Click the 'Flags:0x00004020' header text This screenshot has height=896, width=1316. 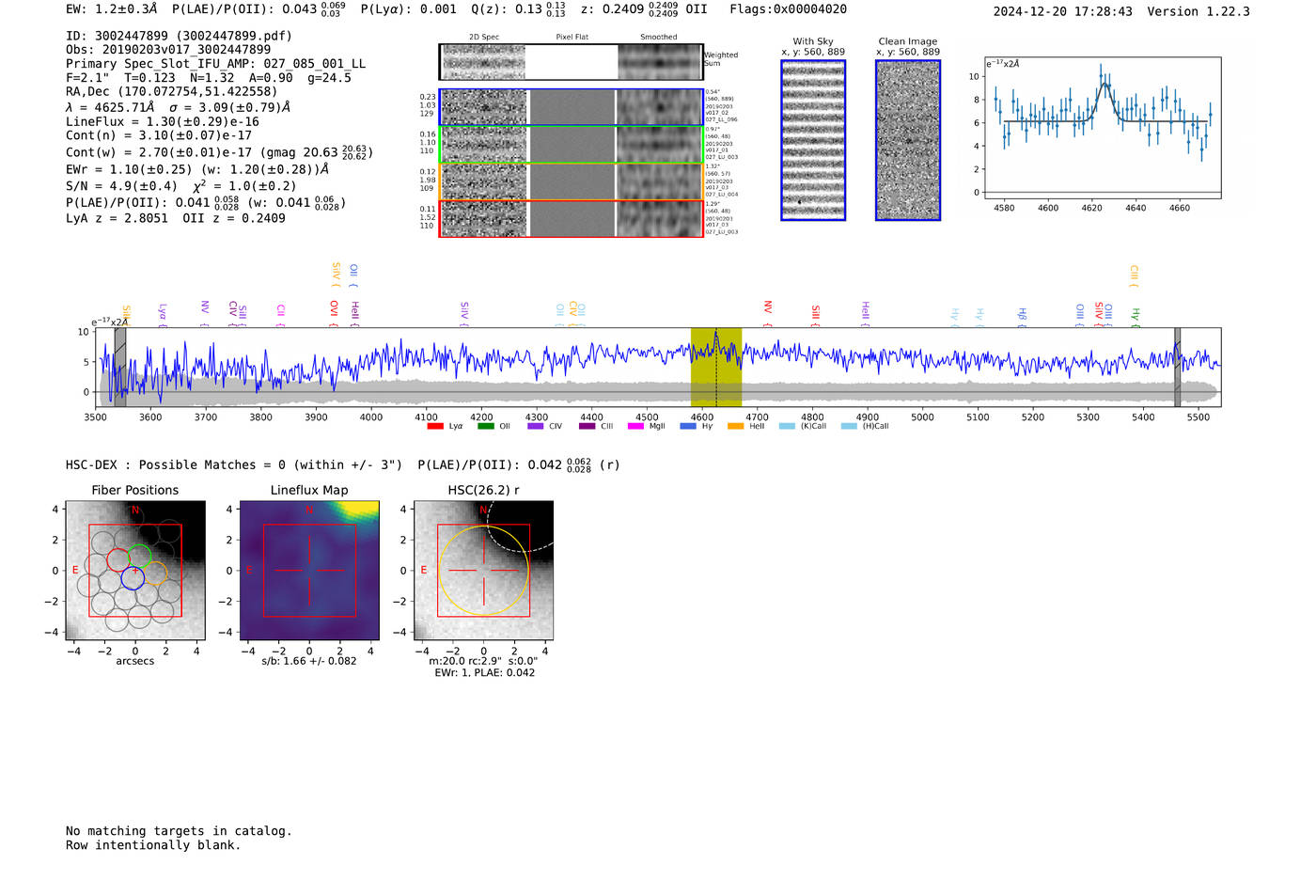pyautogui.click(x=788, y=9)
